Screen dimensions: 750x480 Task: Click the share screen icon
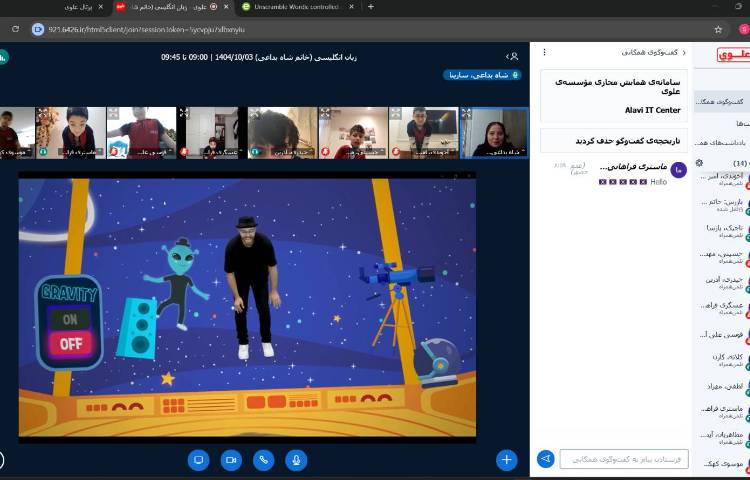coord(198,460)
